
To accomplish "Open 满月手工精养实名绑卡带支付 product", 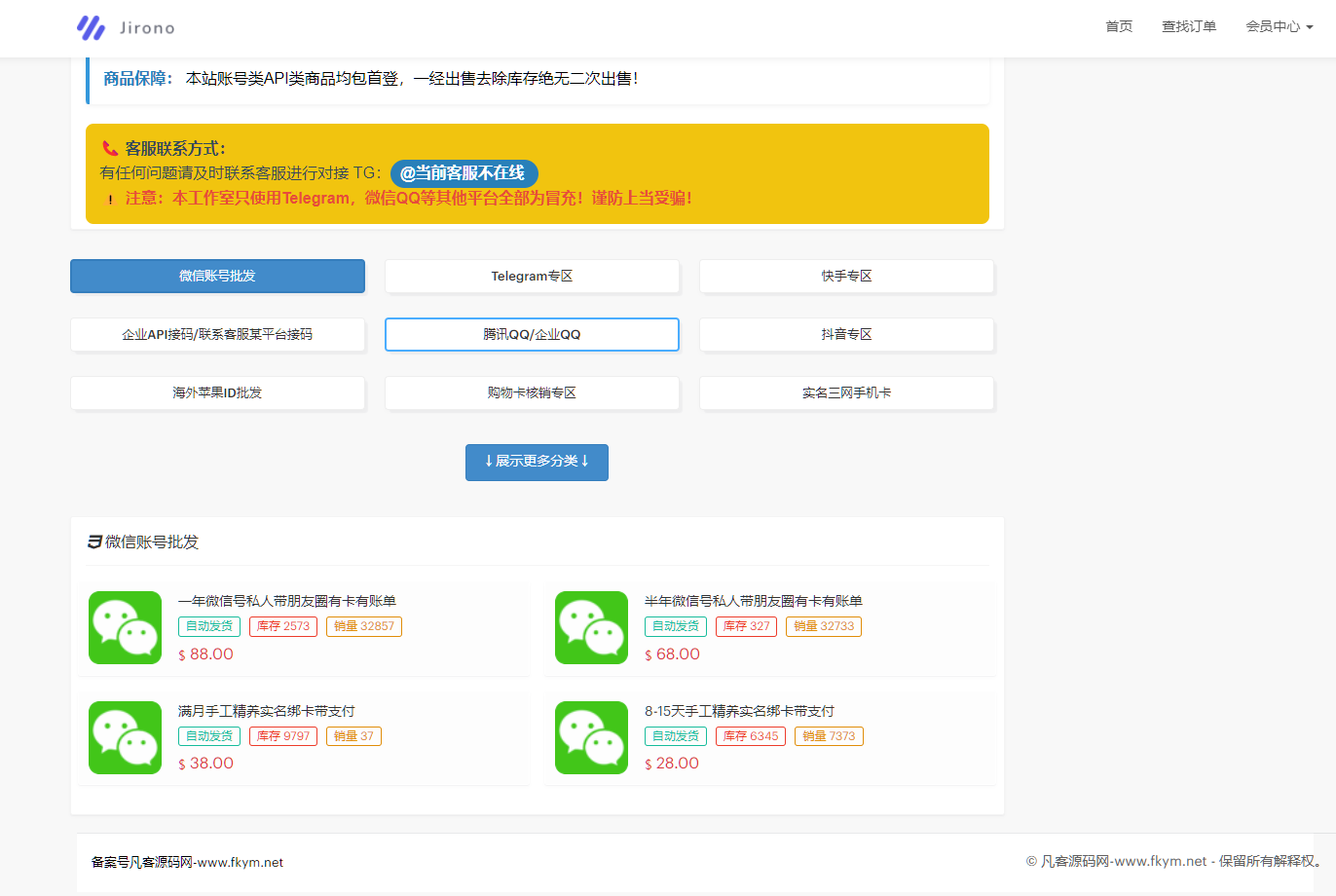I will coord(267,711).
